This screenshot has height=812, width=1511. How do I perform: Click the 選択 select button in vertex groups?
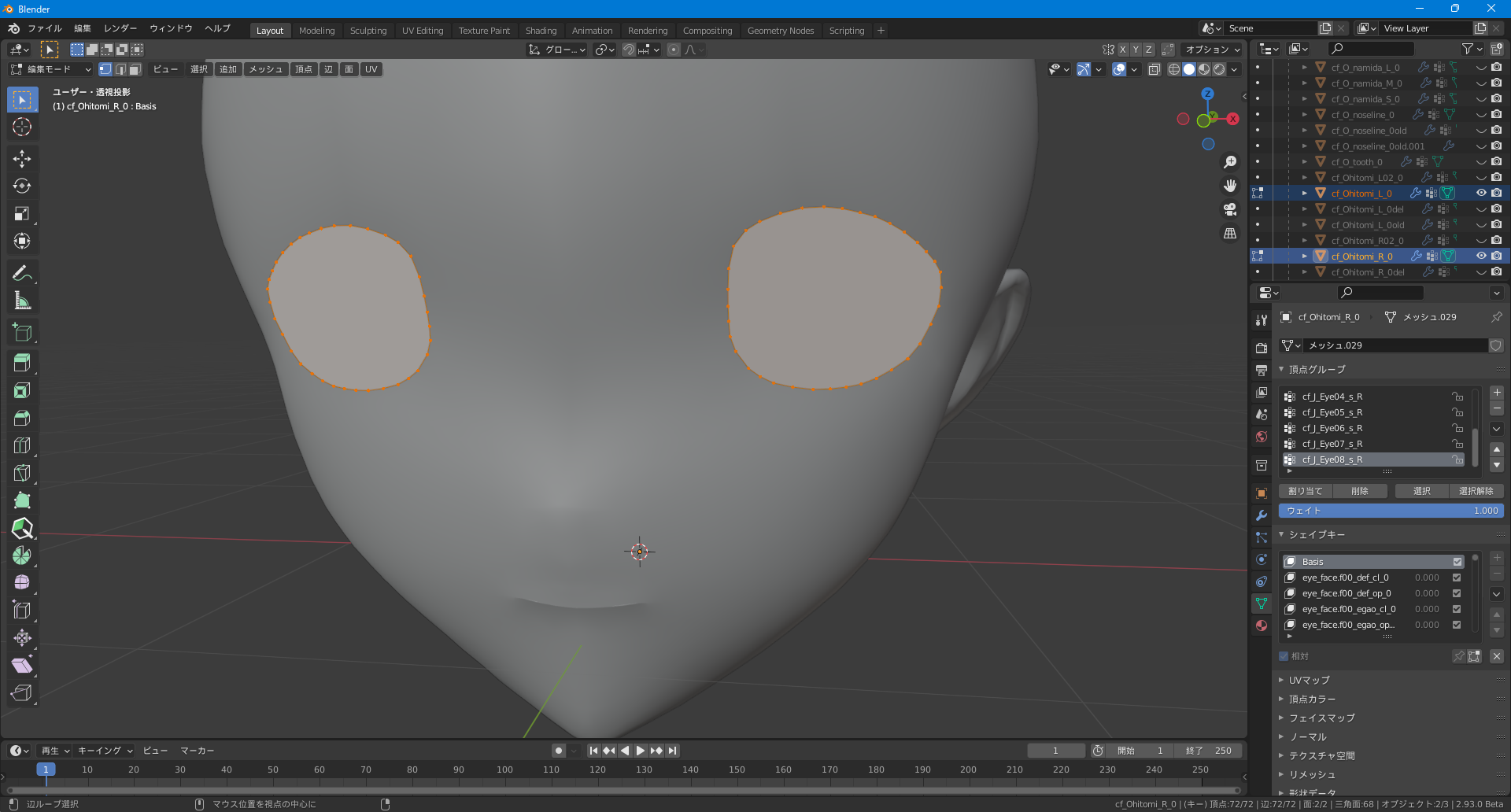coord(1422,491)
